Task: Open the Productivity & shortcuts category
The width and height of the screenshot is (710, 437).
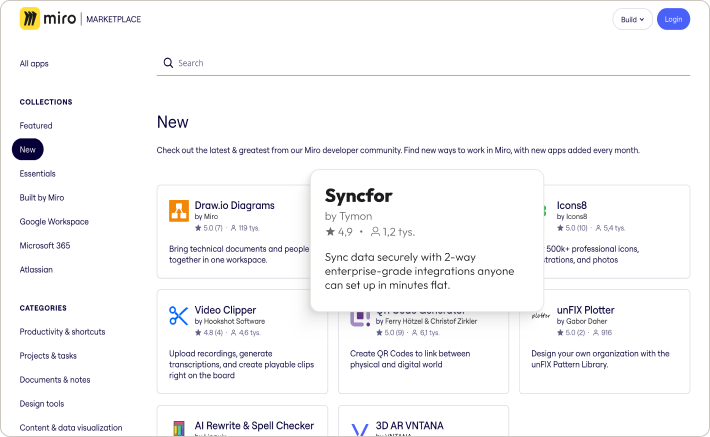Action: 62,332
